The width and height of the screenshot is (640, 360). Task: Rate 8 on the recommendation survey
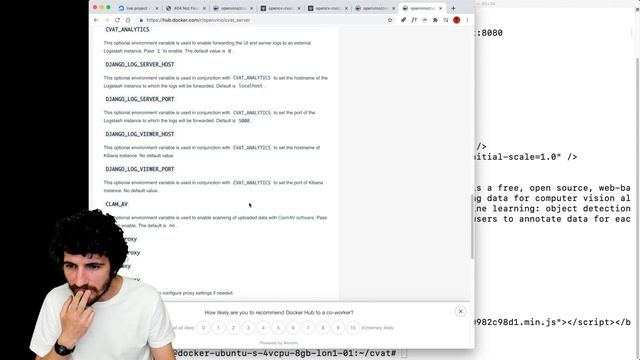(323, 328)
